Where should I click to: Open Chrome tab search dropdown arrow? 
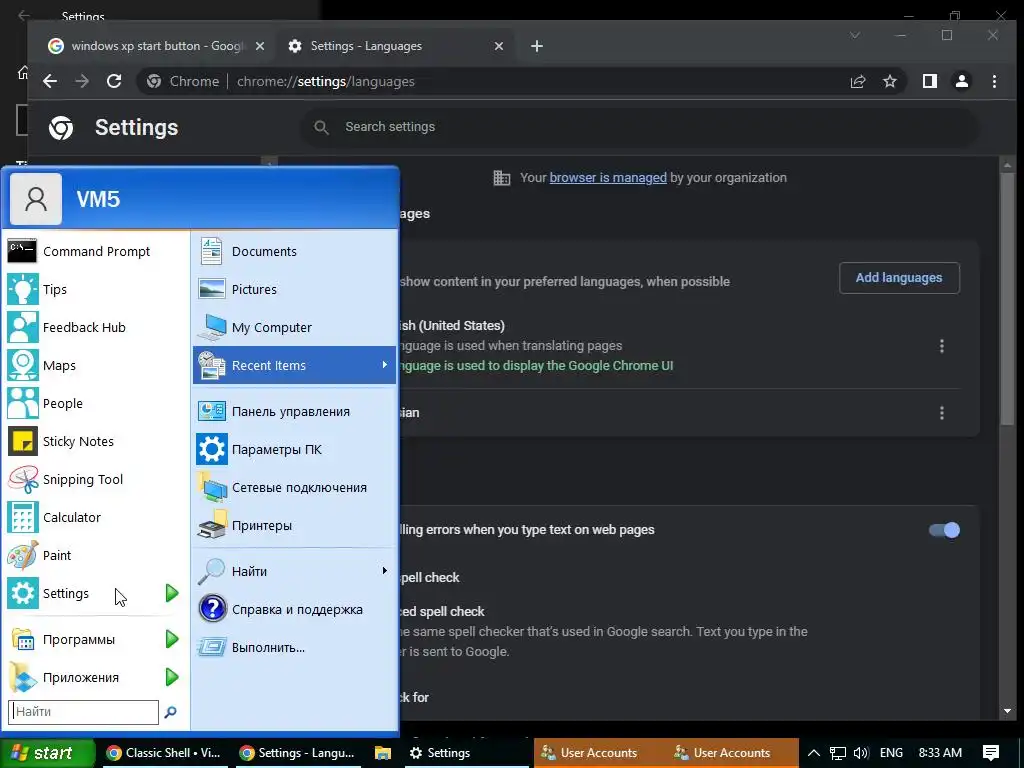pyautogui.click(x=854, y=35)
